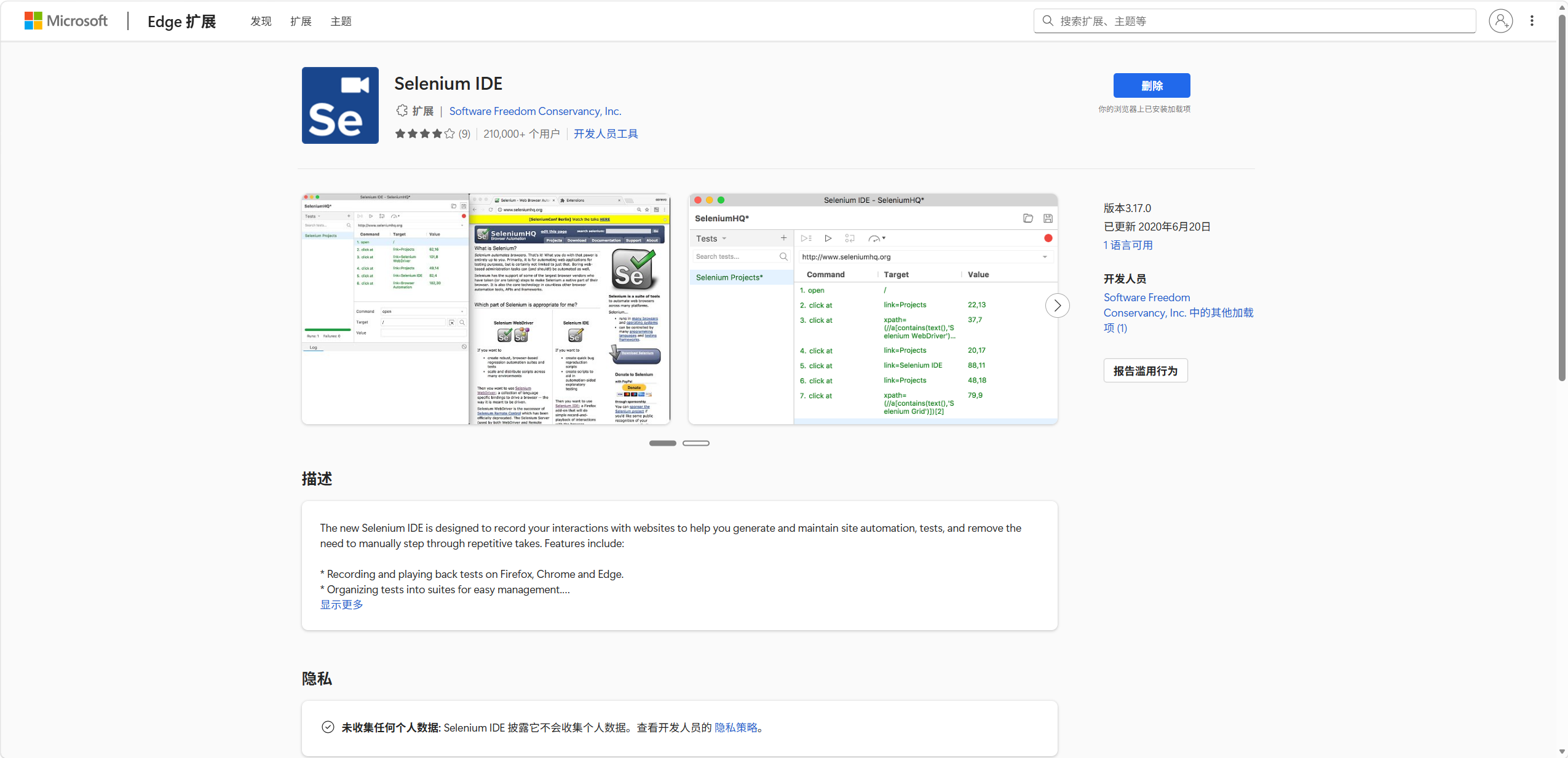
Task: Click the '210,000+ 个用户' text
Action: 521,133
